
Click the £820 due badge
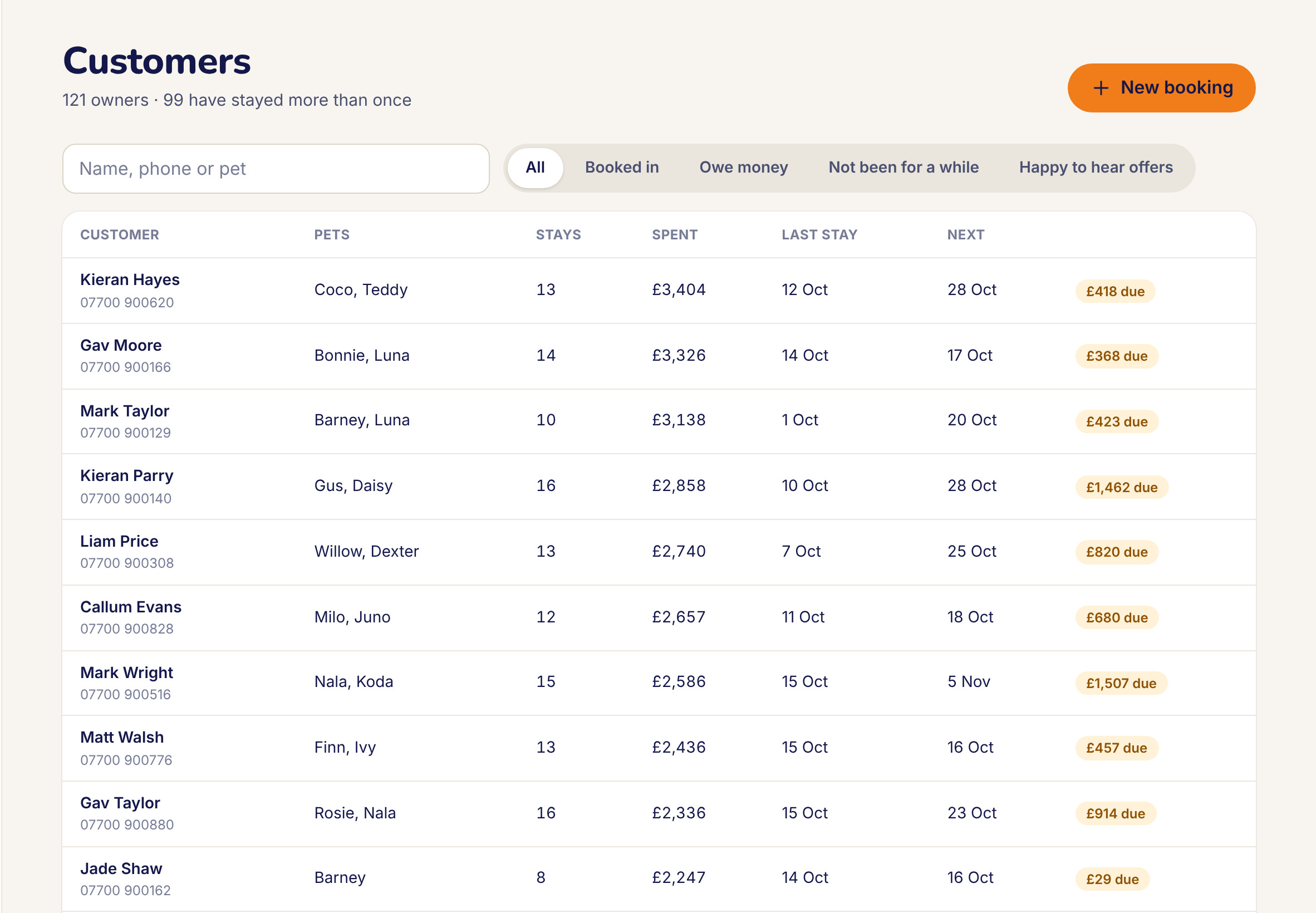[1116, 552]
